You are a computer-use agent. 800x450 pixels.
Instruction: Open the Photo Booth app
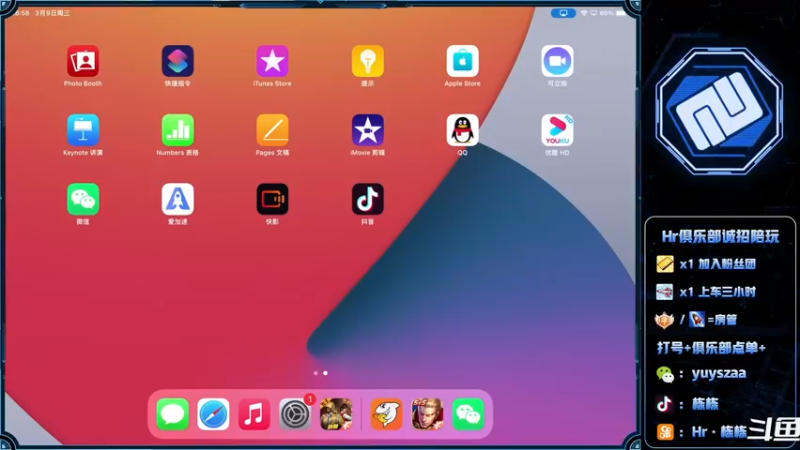click(83, 61)
